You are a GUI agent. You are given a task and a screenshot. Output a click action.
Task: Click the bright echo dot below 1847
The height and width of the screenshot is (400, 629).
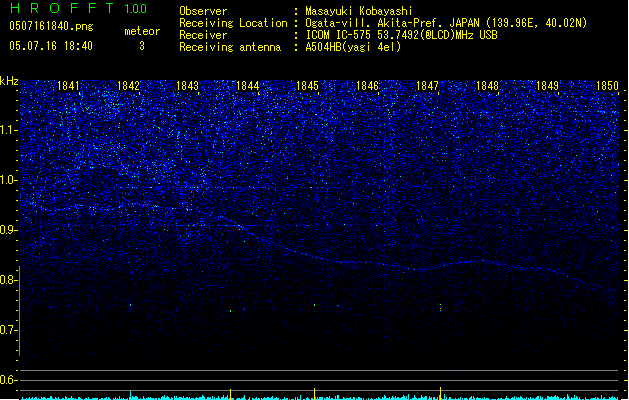click(x=440, y=308)
